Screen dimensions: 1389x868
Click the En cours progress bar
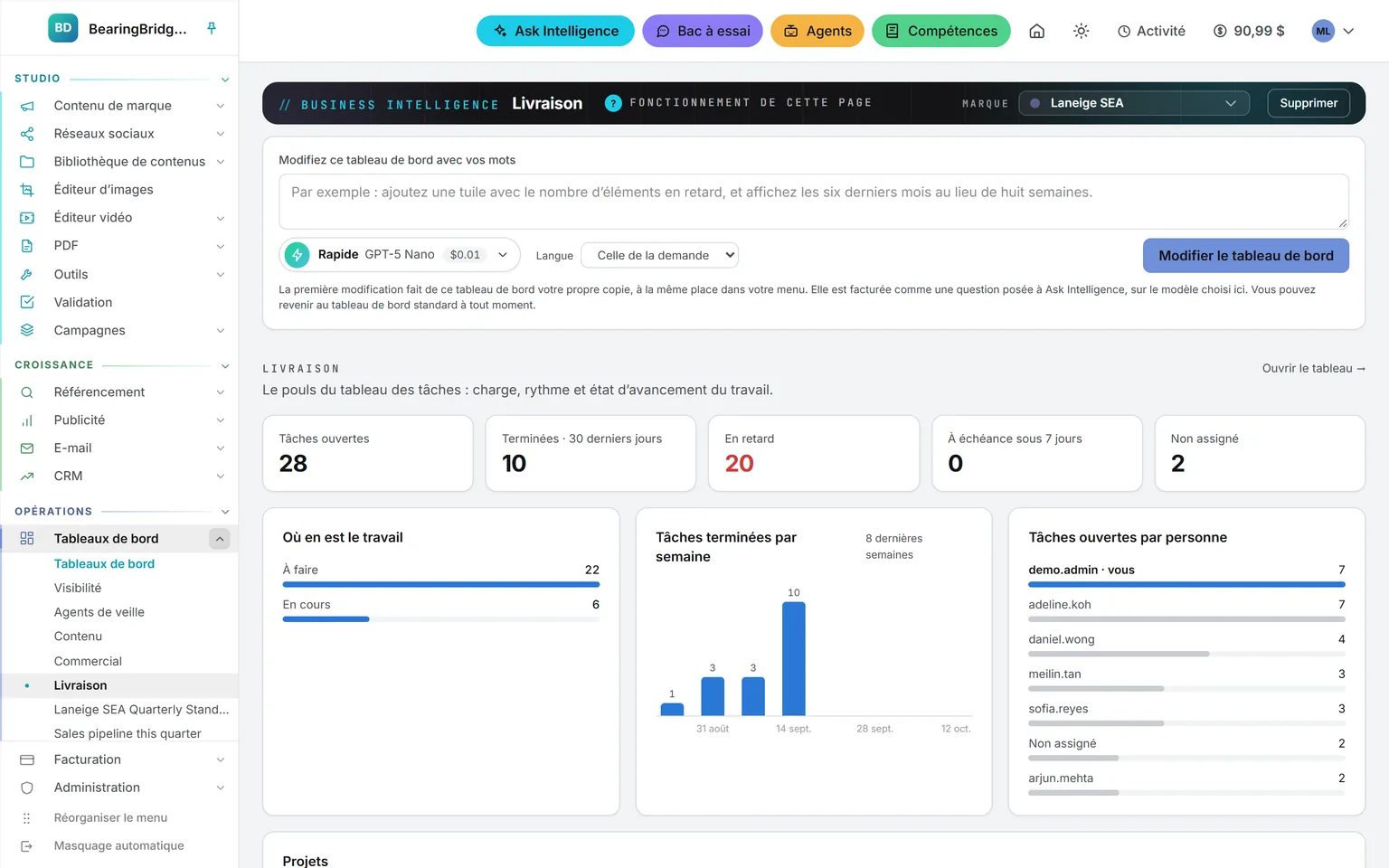[441, 619]
